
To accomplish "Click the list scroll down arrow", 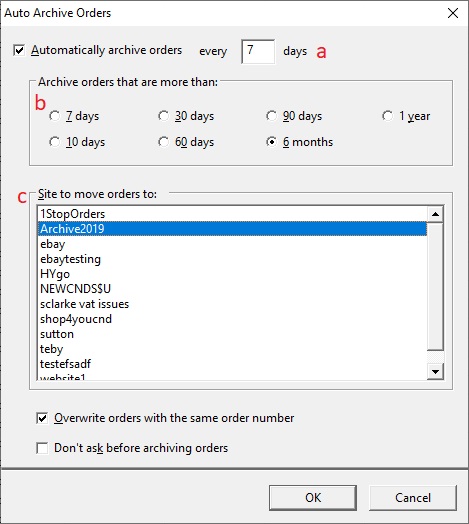I will click(x=435, y=371).
